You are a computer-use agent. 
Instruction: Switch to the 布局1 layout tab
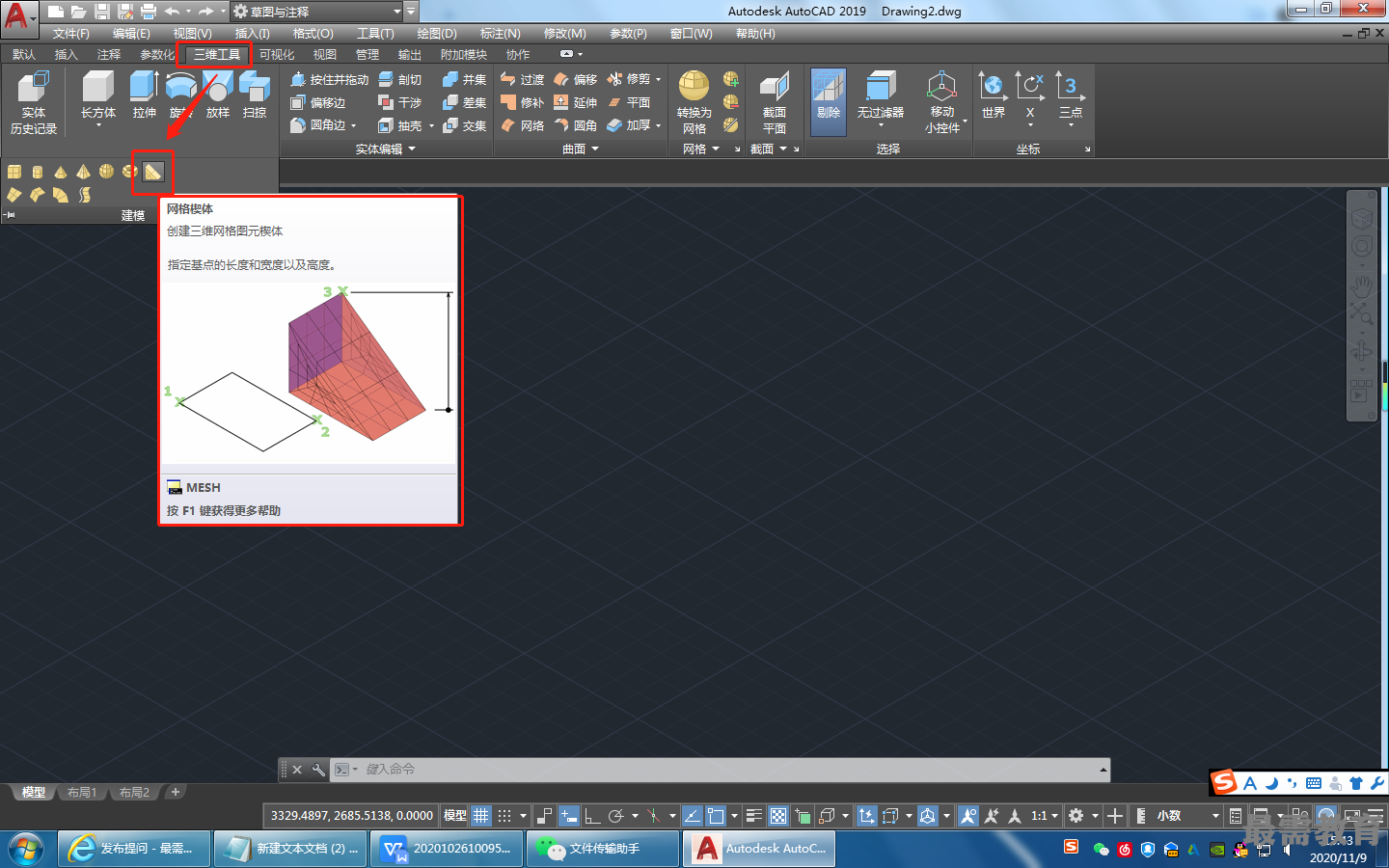[x=82, y=792]
